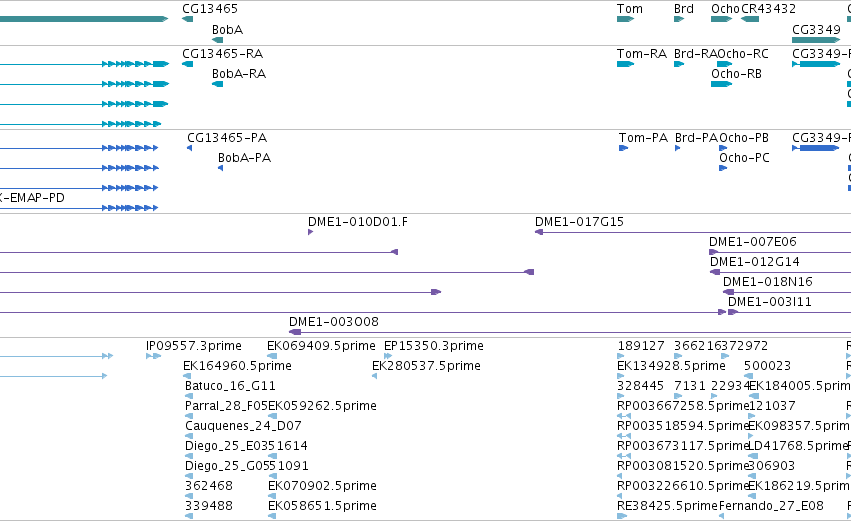851x521 pixels.
Task: Click the CG3349 gene label
Action: (x=816, y=30)
